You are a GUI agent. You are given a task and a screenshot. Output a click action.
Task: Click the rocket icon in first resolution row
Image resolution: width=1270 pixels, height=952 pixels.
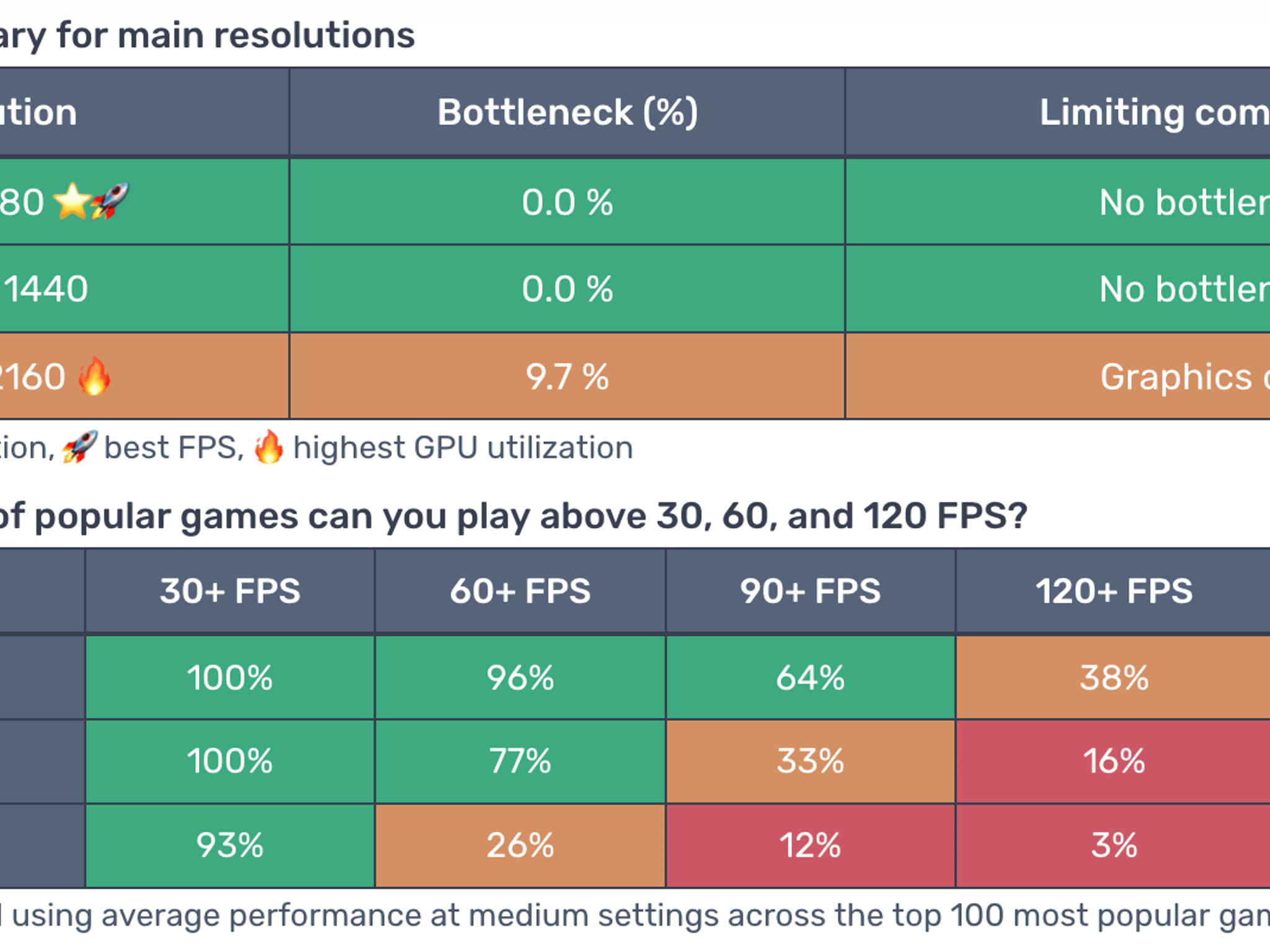coord(111,201)
